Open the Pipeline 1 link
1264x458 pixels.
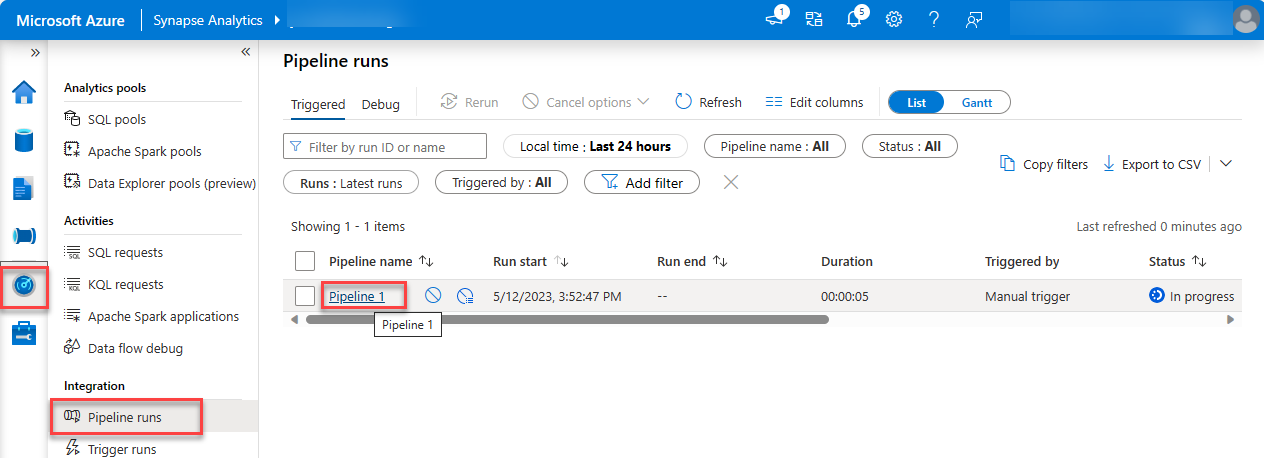coord(357,296)
